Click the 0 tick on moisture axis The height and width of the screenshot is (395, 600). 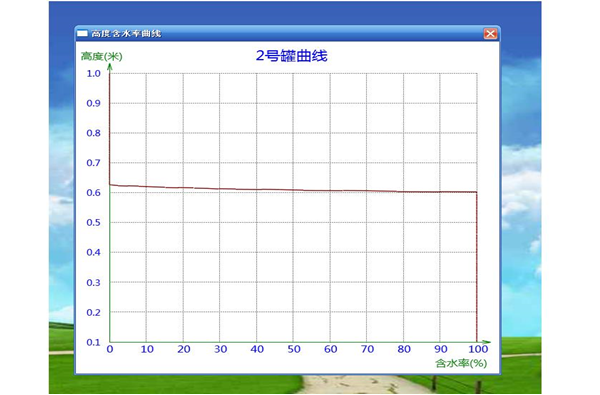pyautogui.click(x=110, y=349)
